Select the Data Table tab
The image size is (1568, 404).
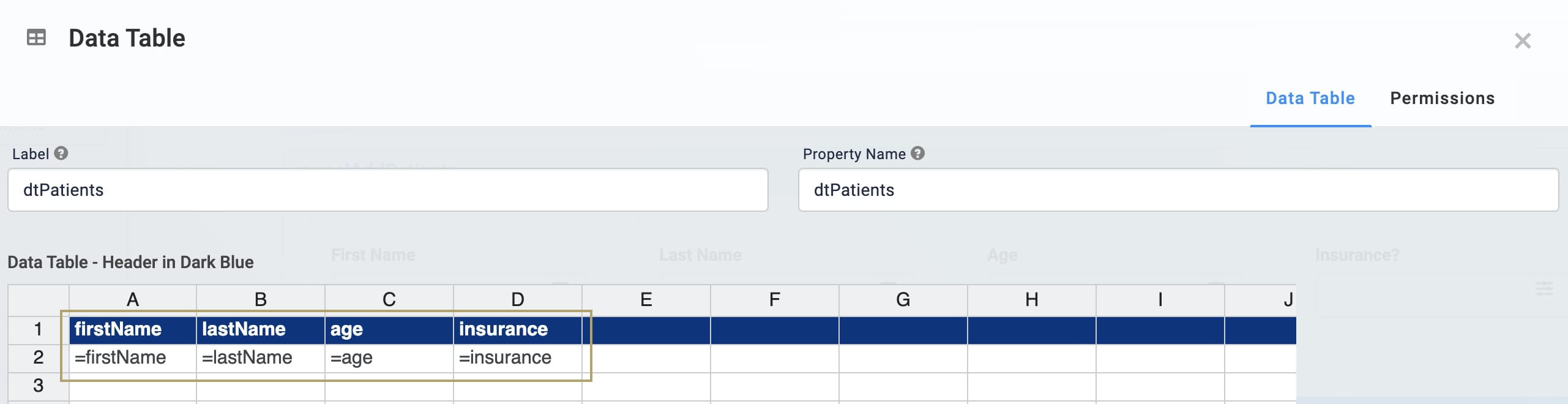(x=1310, y=99)
